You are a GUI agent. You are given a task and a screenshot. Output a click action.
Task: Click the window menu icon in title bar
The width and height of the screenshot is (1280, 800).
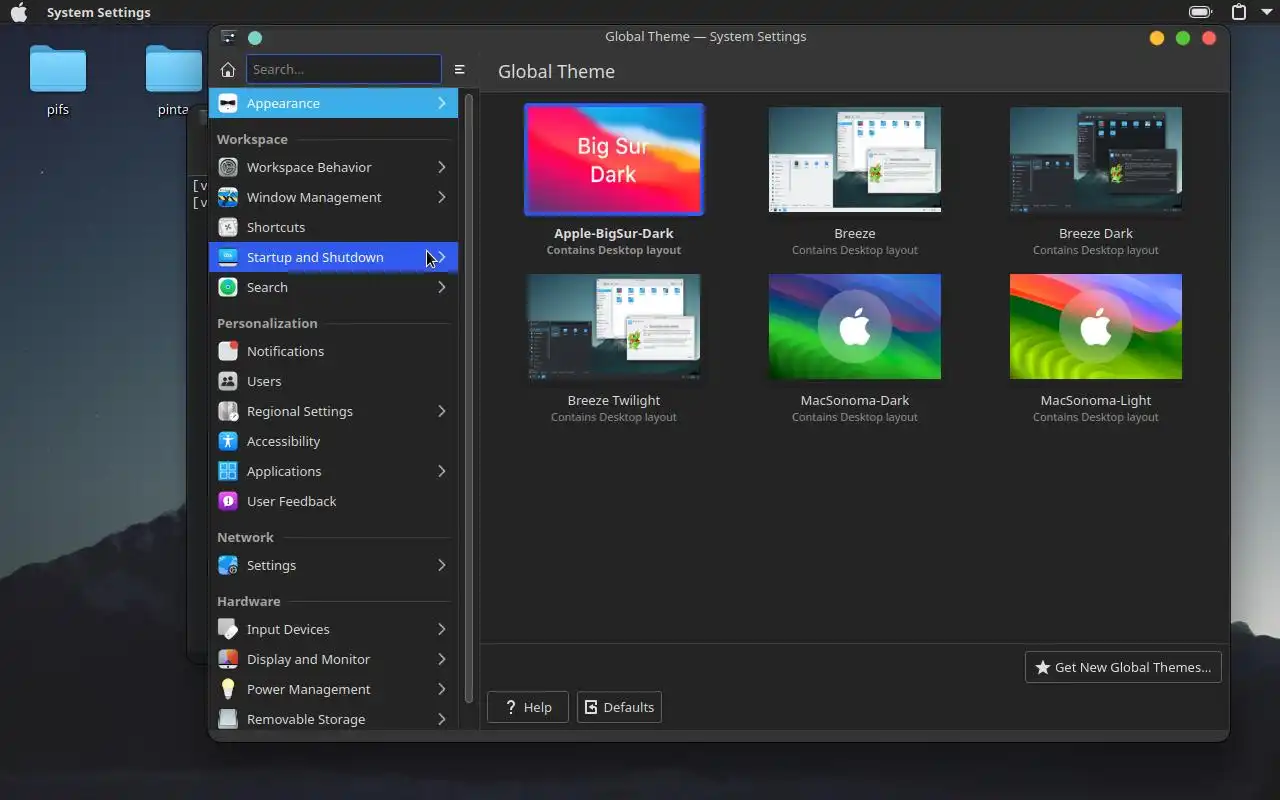228,37
